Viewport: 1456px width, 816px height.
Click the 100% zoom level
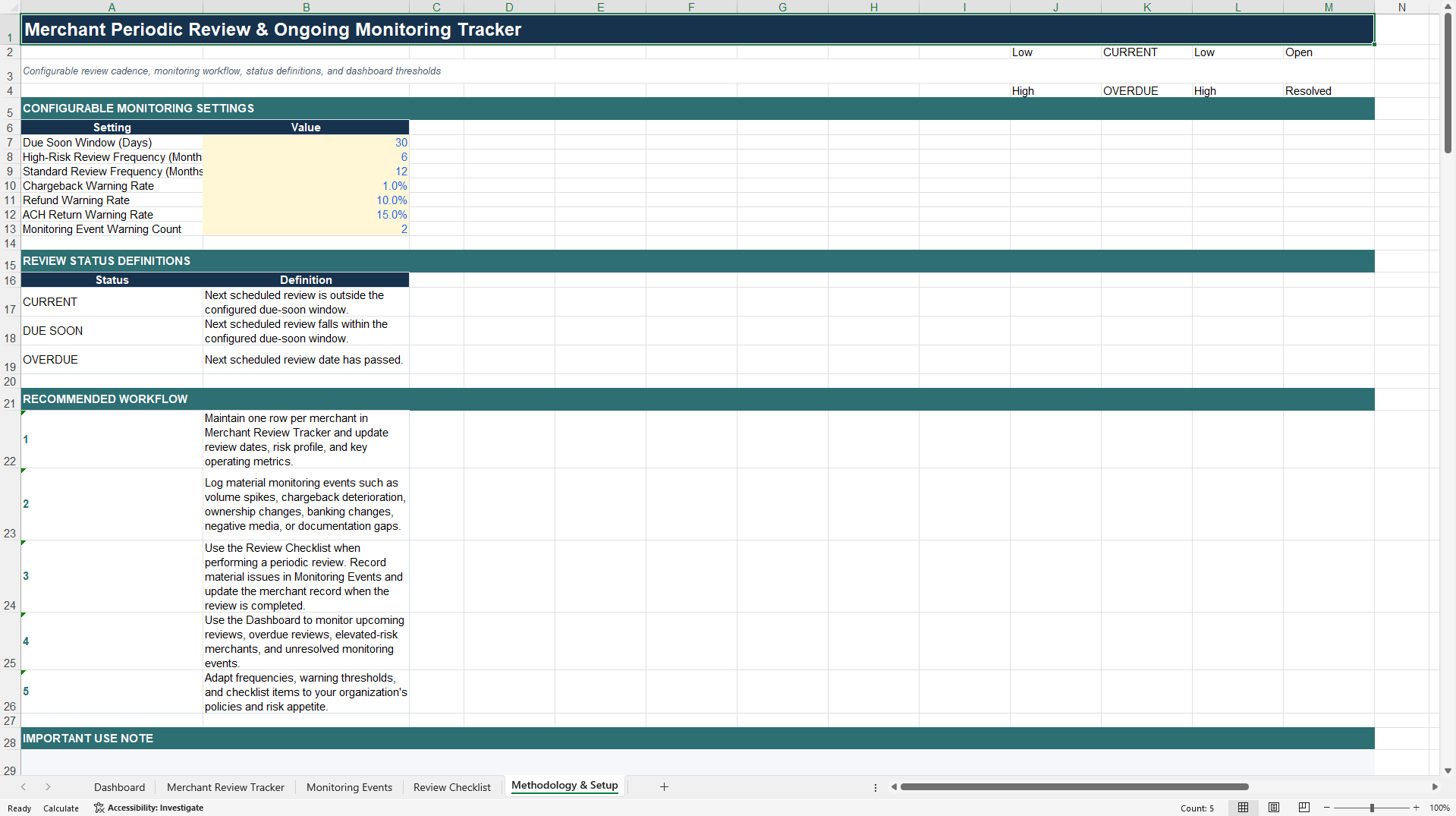(x=1439, y=808)
